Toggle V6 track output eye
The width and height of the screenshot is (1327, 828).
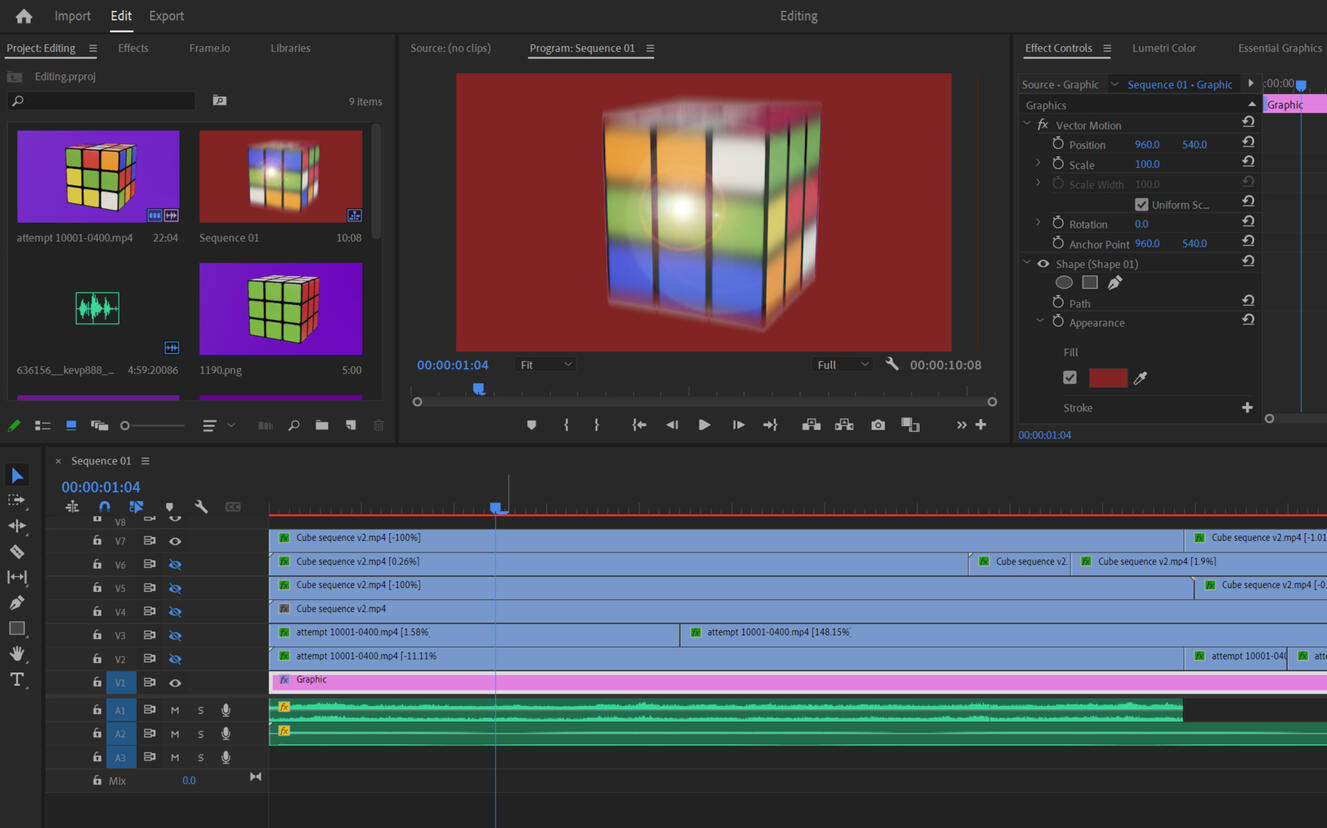coord(175,565)
